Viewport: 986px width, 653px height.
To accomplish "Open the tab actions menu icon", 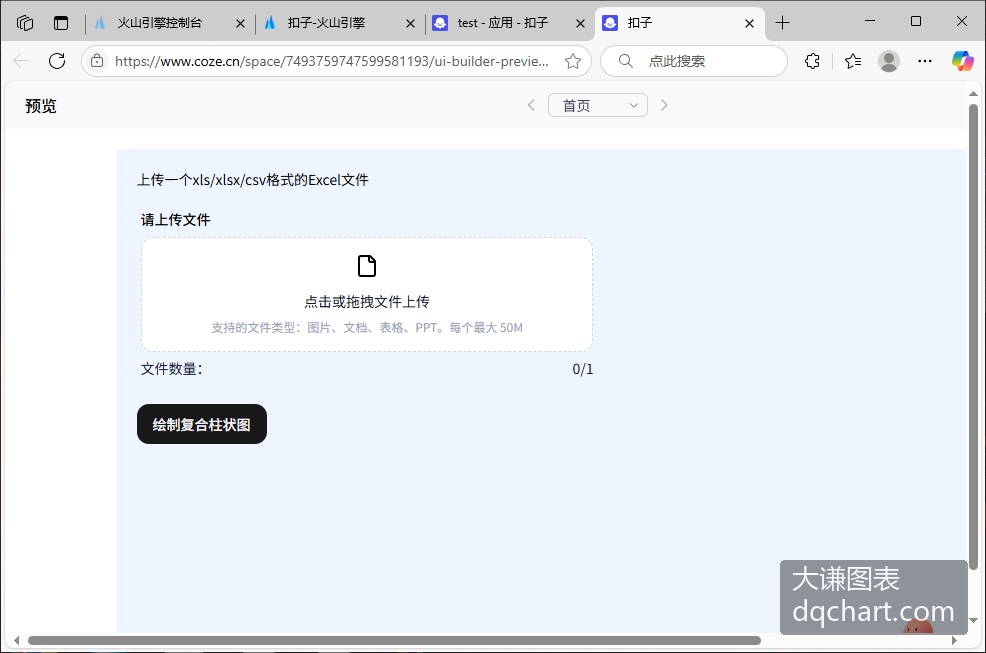I will (61, 23).
